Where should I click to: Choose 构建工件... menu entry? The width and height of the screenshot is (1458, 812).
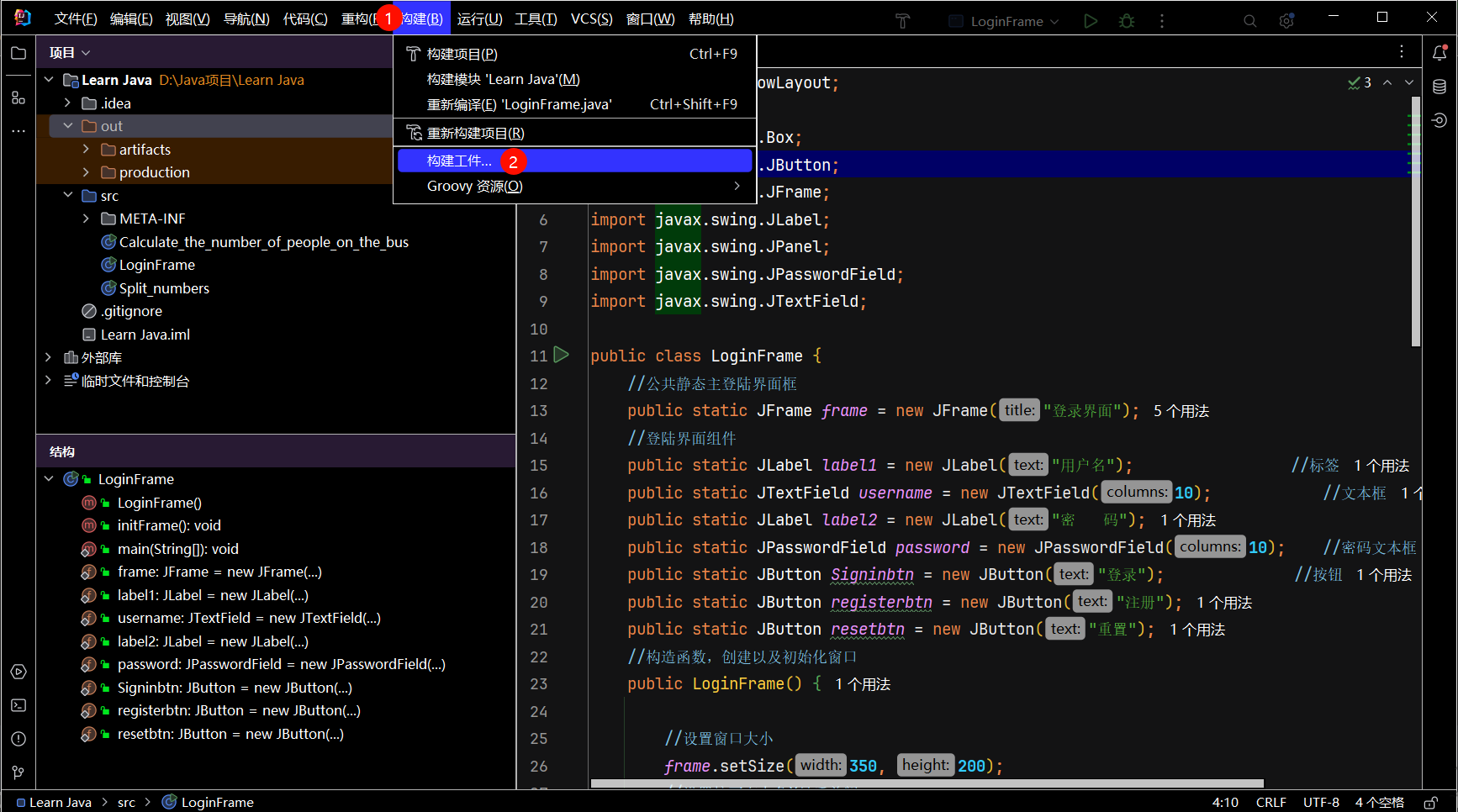pos(575,161)
